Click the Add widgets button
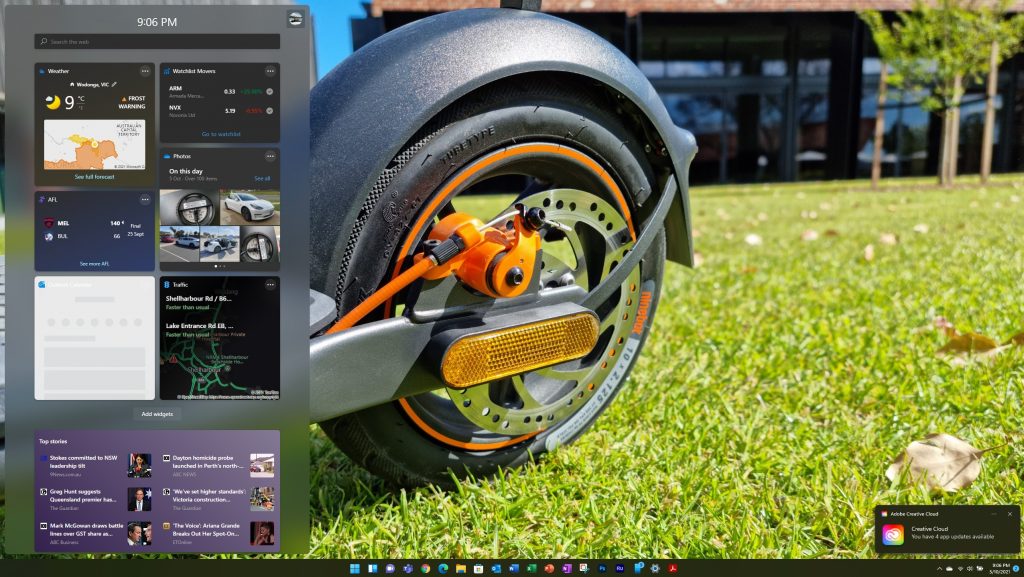 click(157, 414)
